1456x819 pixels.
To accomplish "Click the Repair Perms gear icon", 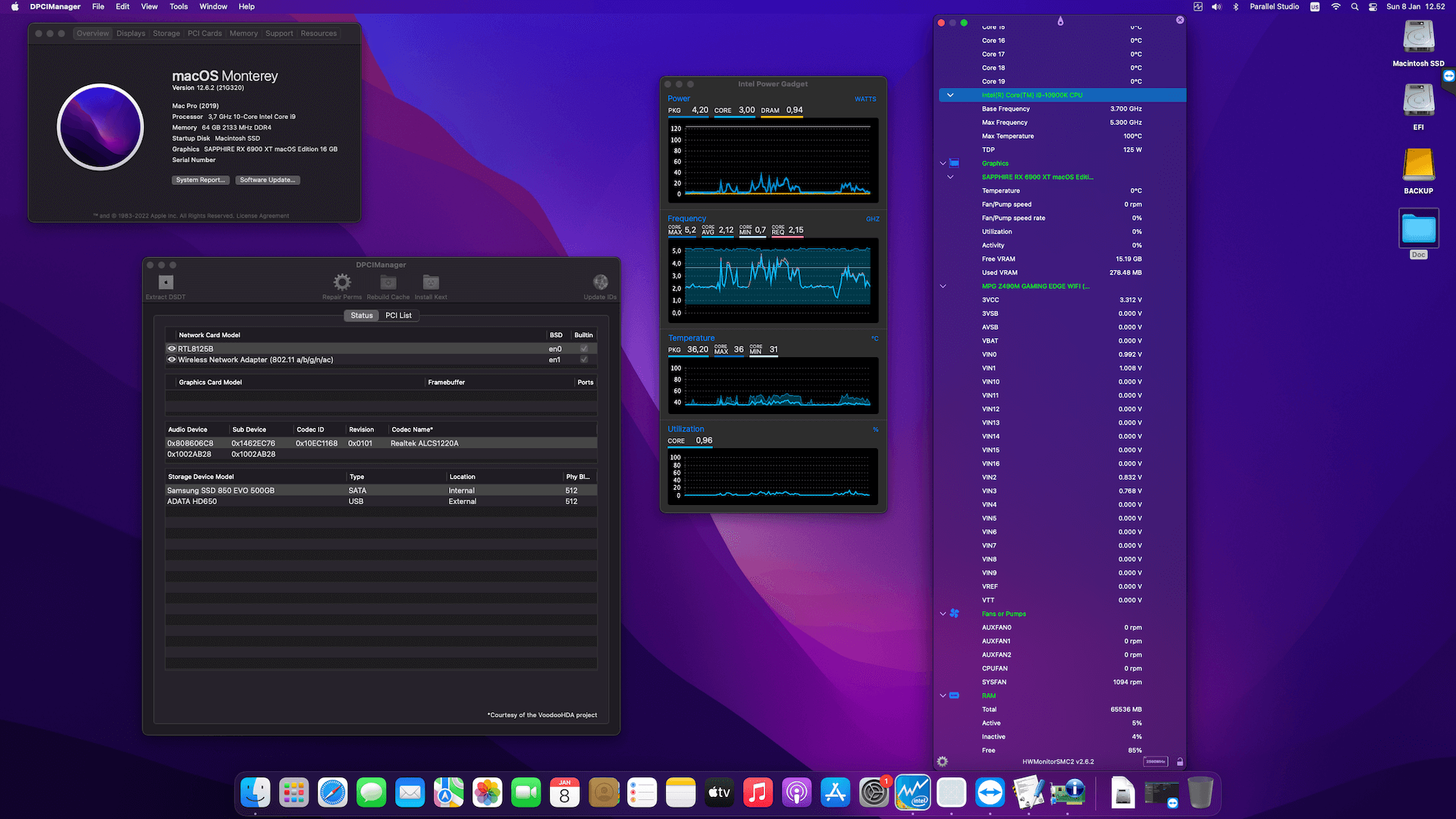I will coord(342,283).
